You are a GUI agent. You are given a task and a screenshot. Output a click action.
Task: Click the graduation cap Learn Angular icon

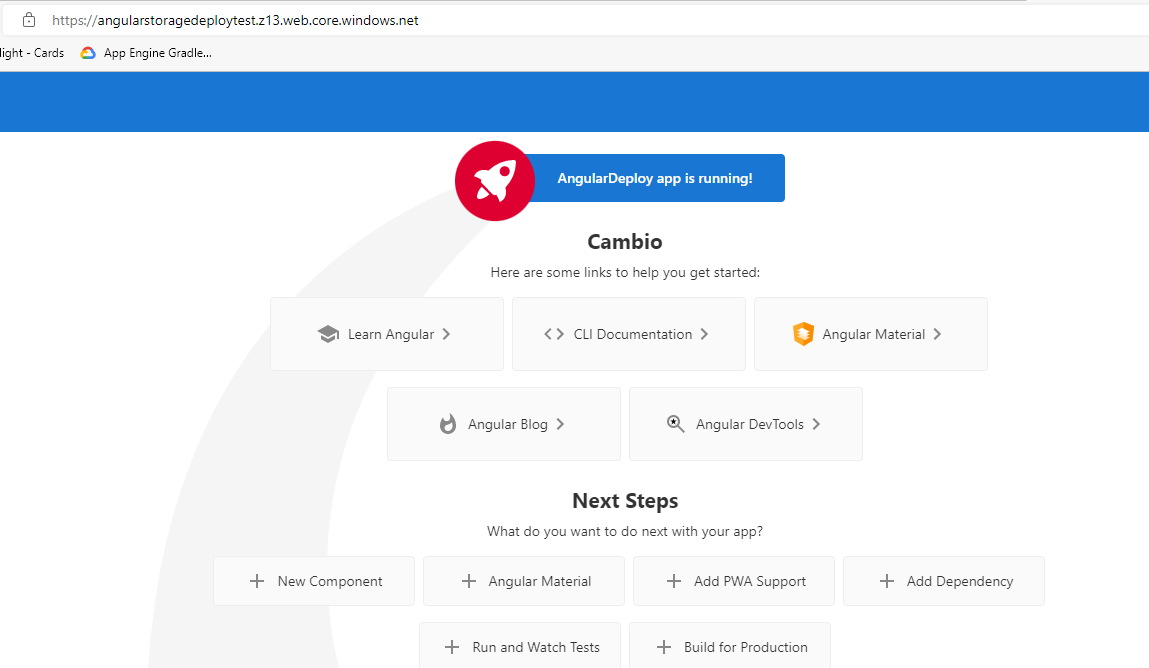pos(328,334)
